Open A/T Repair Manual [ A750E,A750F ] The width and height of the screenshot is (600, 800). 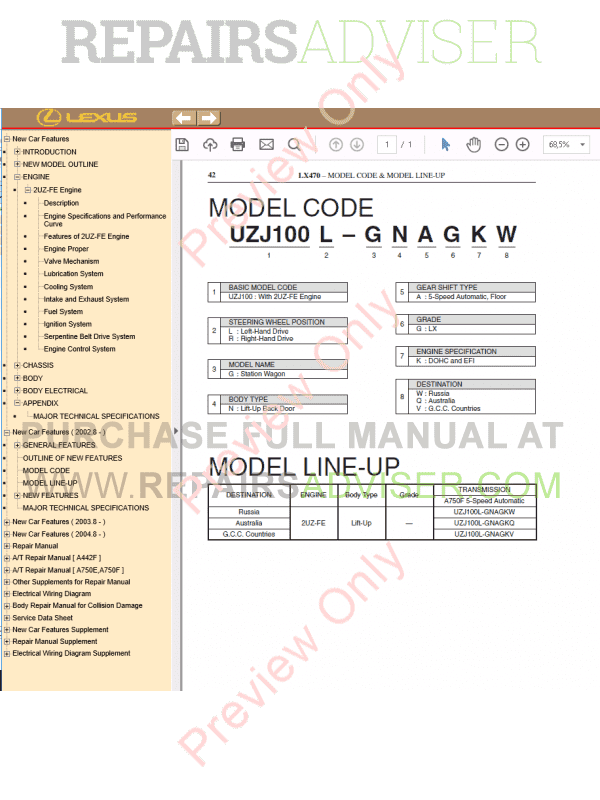(x=68, y=570)
